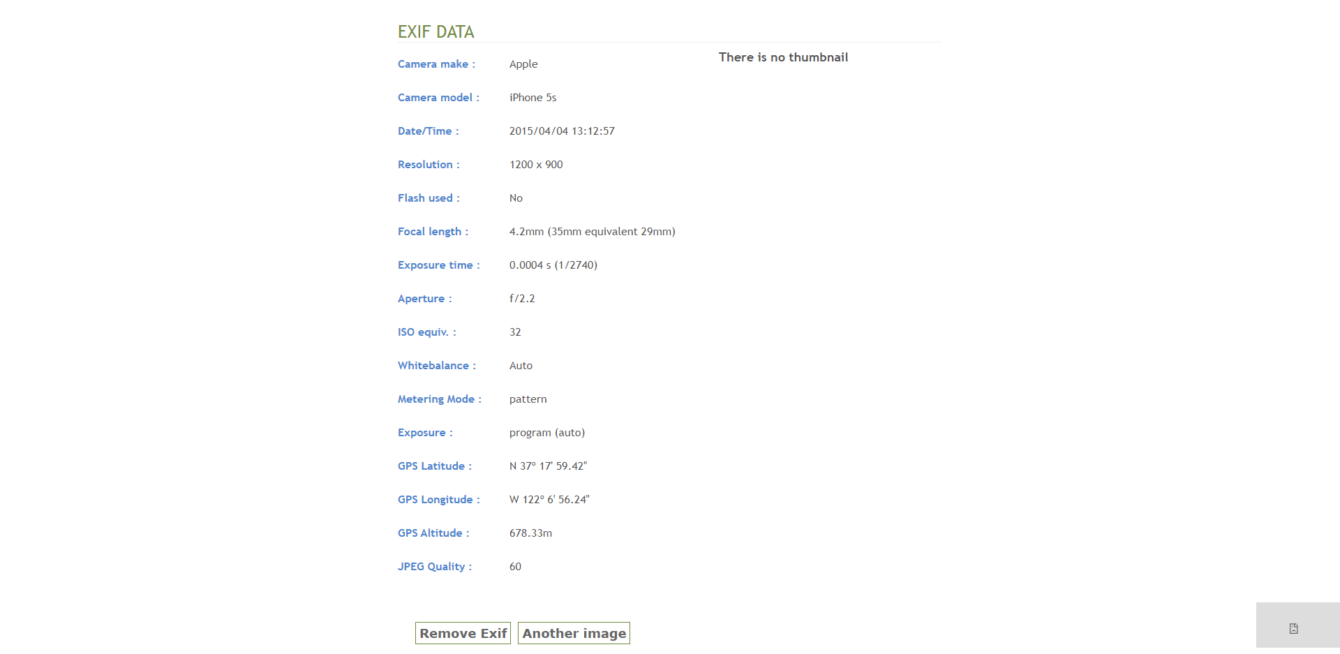
Task: Click the Exposure time label
Action: (x=438, y=265)
